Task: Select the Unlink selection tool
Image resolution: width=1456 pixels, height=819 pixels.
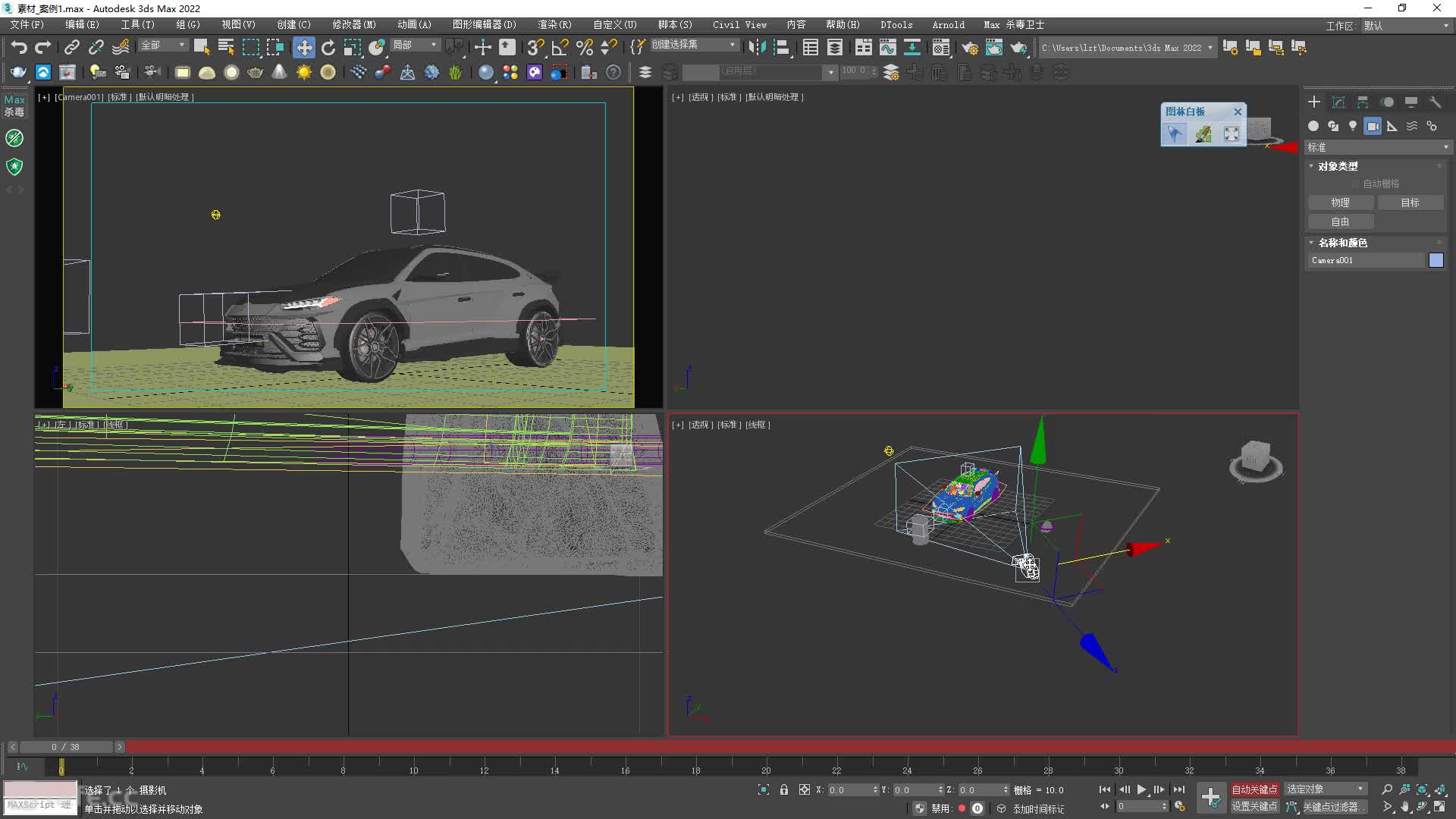Action: tap(96, 48)
